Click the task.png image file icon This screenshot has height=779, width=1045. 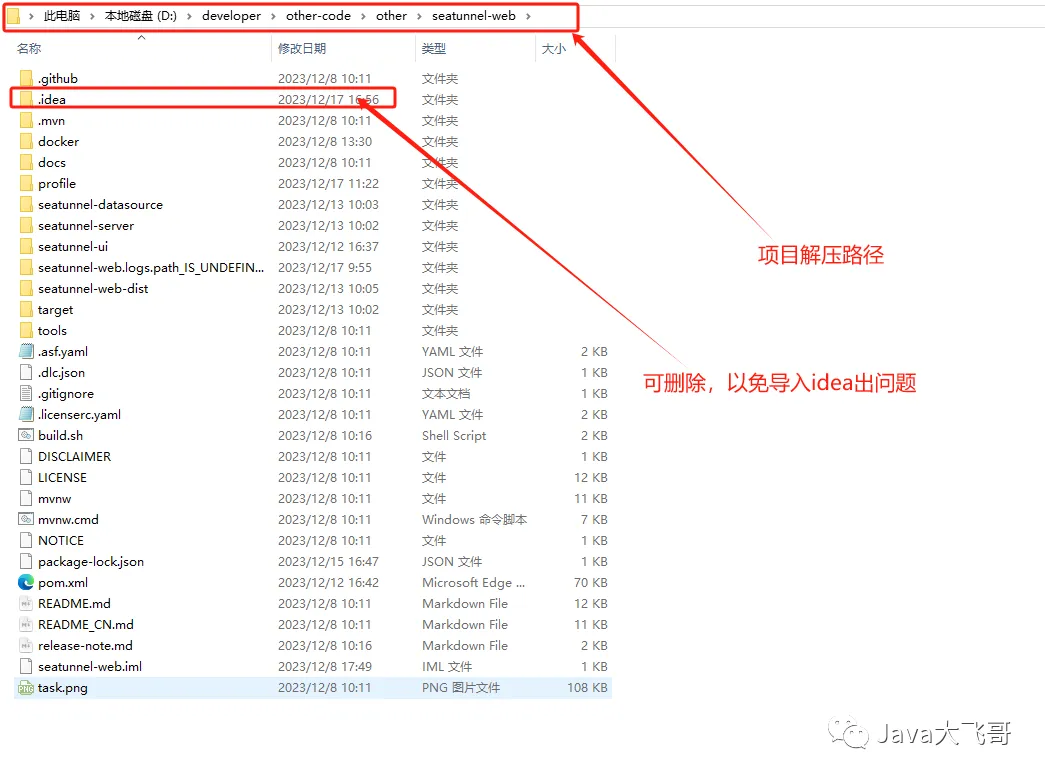[x=26, y=688]
